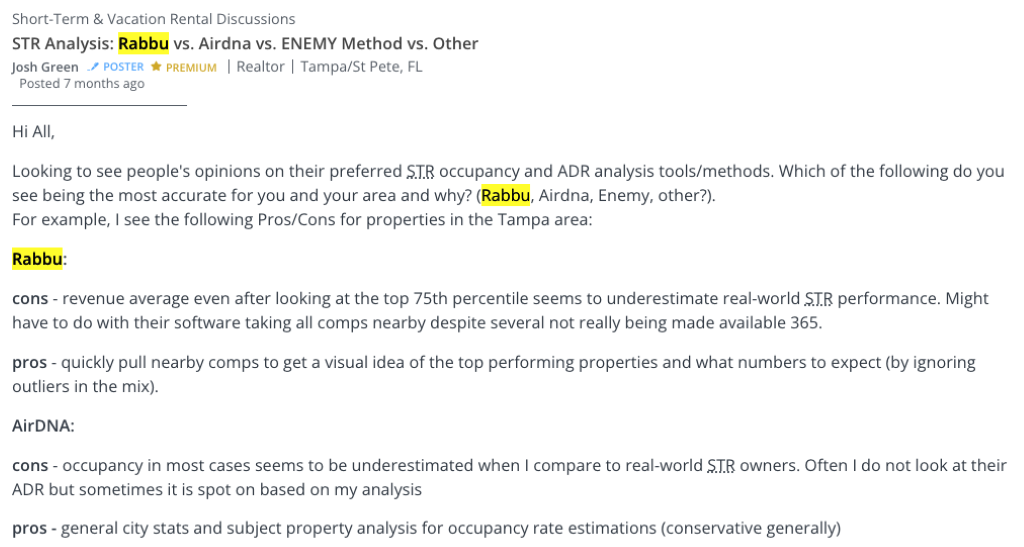Image resolution: width=1024 pixels, height=547 pixels.
Task: Click bold cons label under Rabbu
Action: pos(30,299)
